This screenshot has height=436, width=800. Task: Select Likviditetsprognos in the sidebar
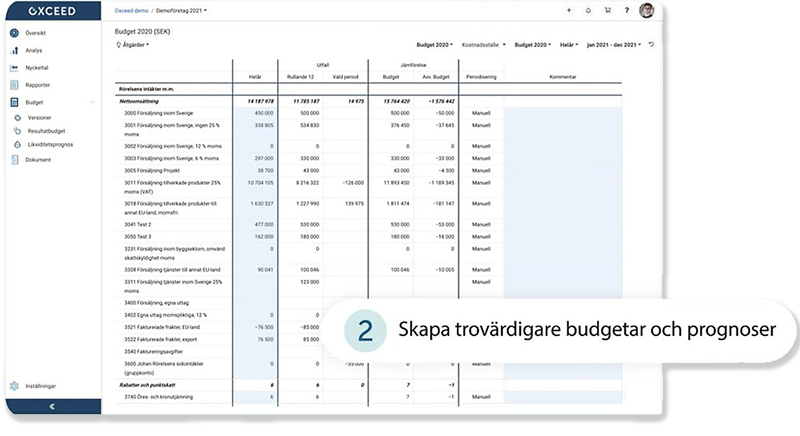pos(48,145)
